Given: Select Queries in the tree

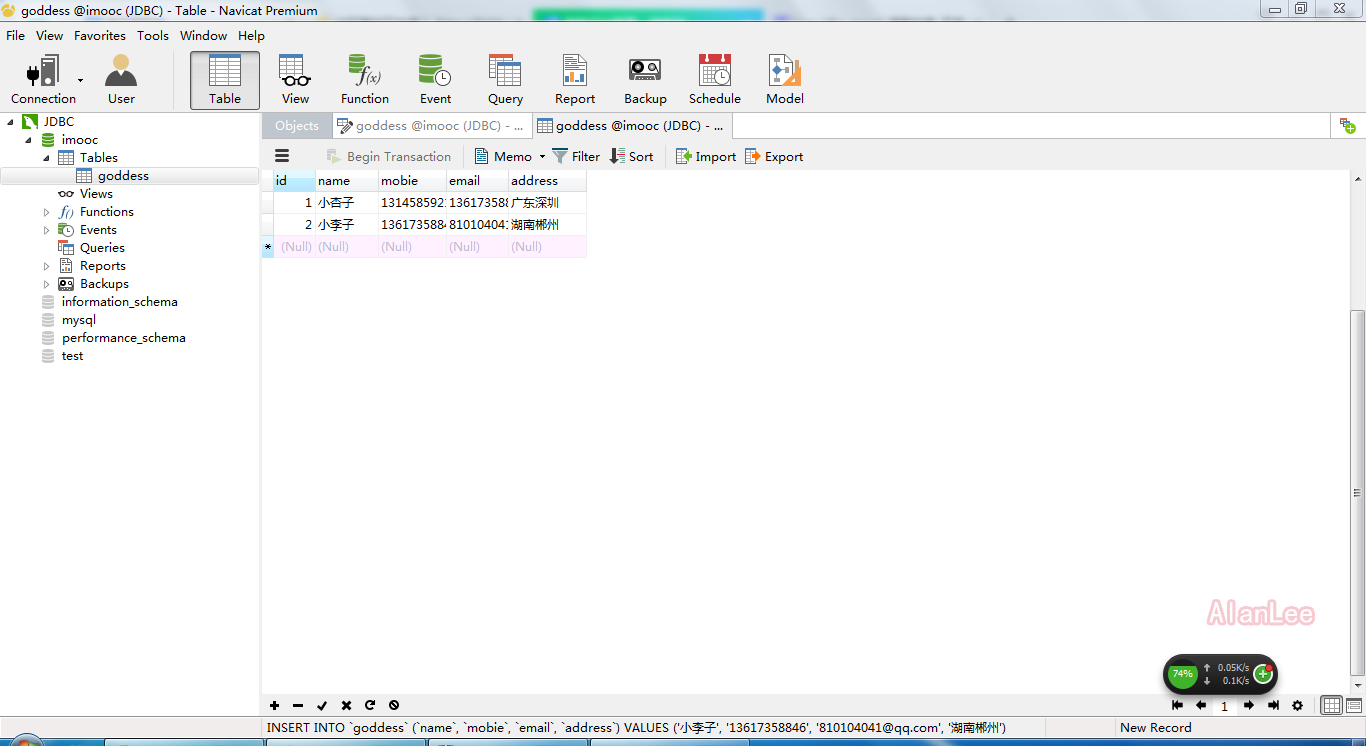Looking at the screenshot, I should tap(102, 248).
